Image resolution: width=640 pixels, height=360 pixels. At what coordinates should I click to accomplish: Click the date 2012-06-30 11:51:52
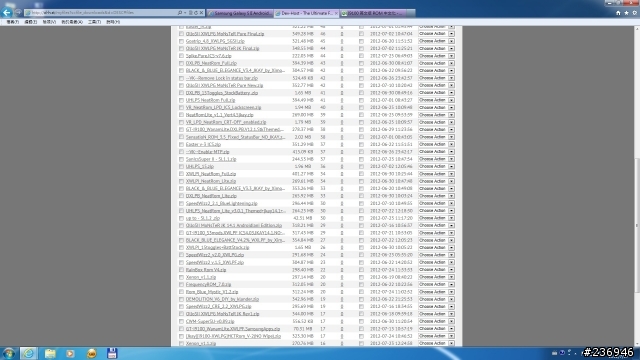(391, 41)
